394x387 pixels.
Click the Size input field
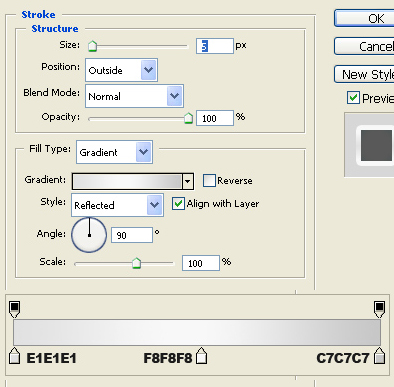coord(215,46)
